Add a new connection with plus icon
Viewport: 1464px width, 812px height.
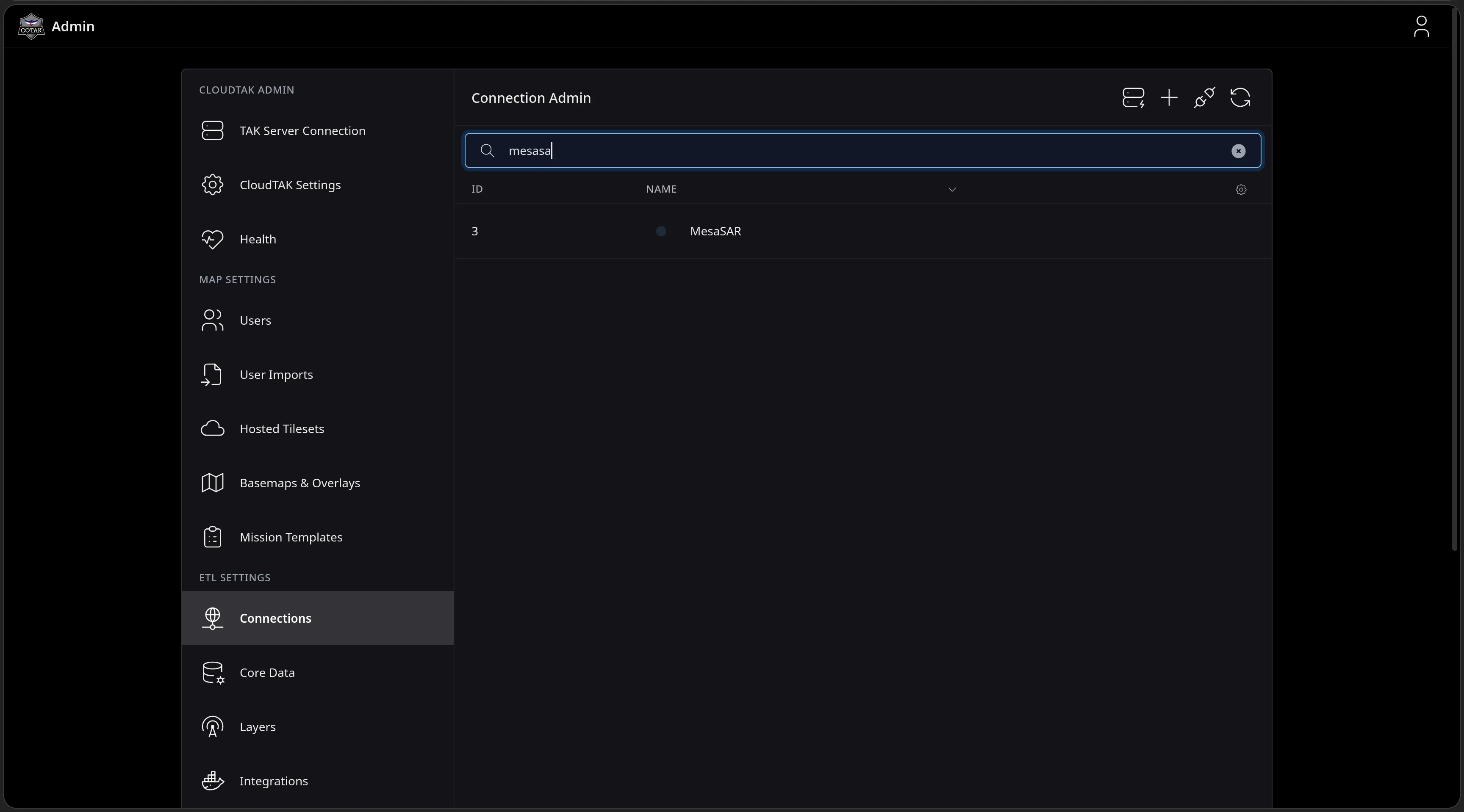[1169, 98]
